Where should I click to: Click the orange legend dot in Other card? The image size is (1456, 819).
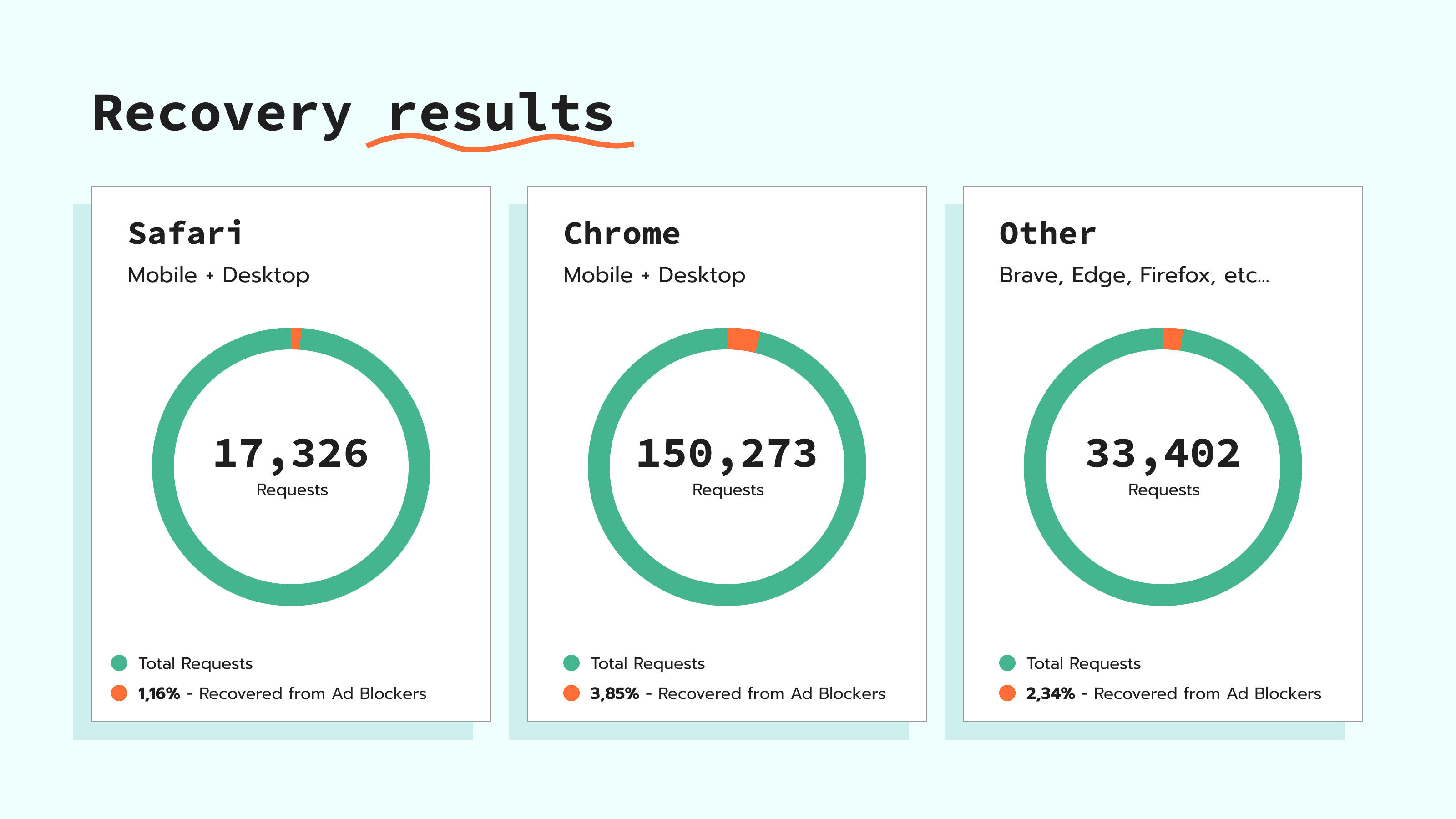pyautogui.click(x=1007, y=693)
